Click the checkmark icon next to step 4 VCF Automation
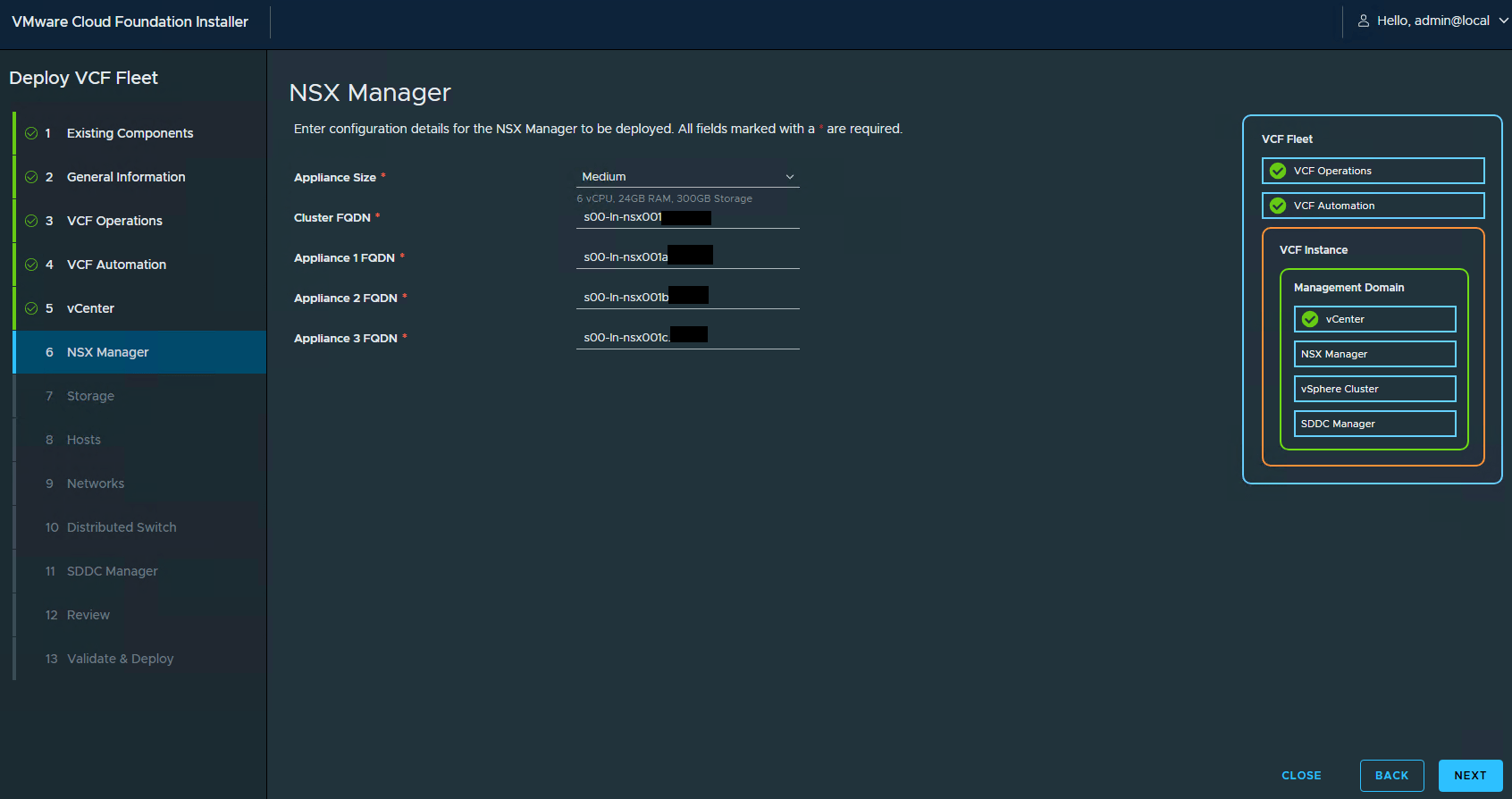 [31, 265]
